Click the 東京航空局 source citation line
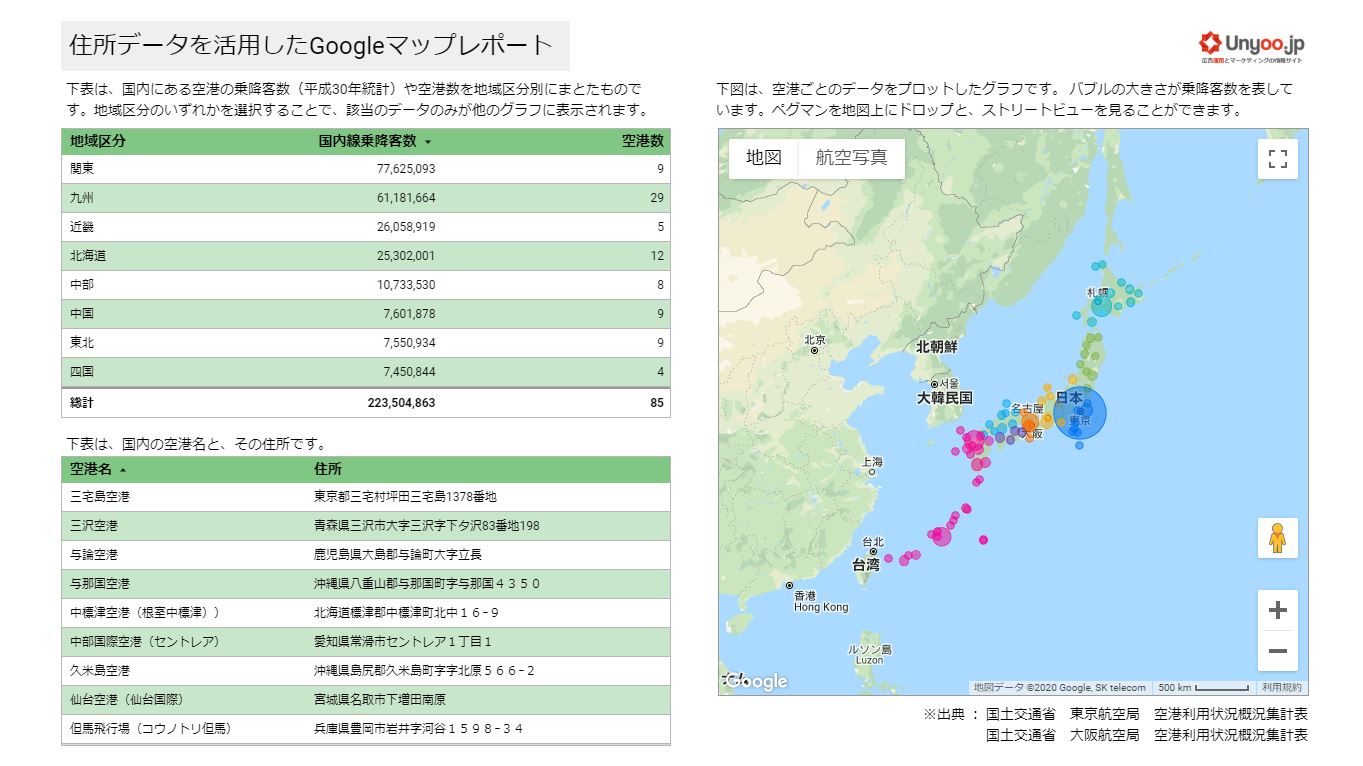The height and width of the screenshot is (766, 1363). click(1146, 714)
